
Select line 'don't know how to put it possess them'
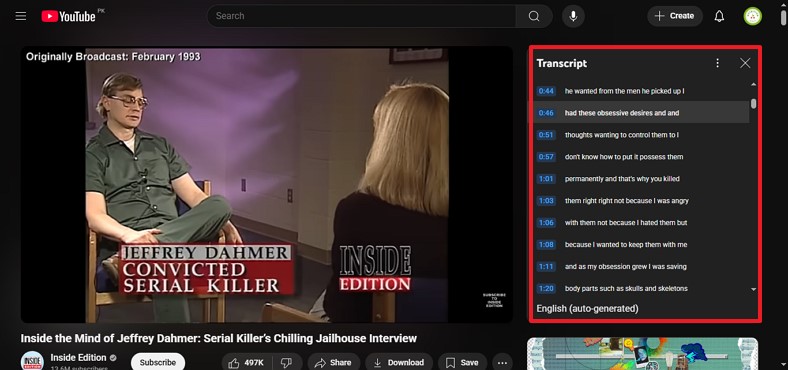coord(624,157)
